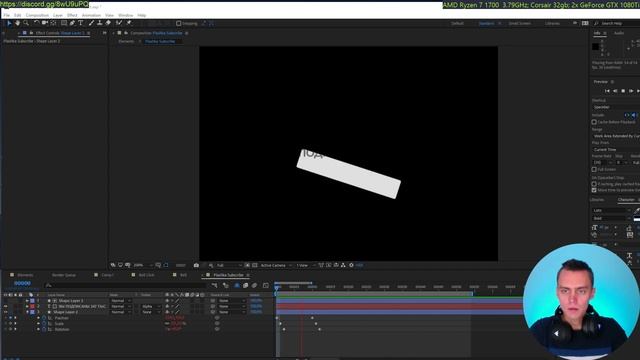Open the timeline Composition Mini-Flowchart icon
This screenshot has width=640, height=360.
pos(215,285)
